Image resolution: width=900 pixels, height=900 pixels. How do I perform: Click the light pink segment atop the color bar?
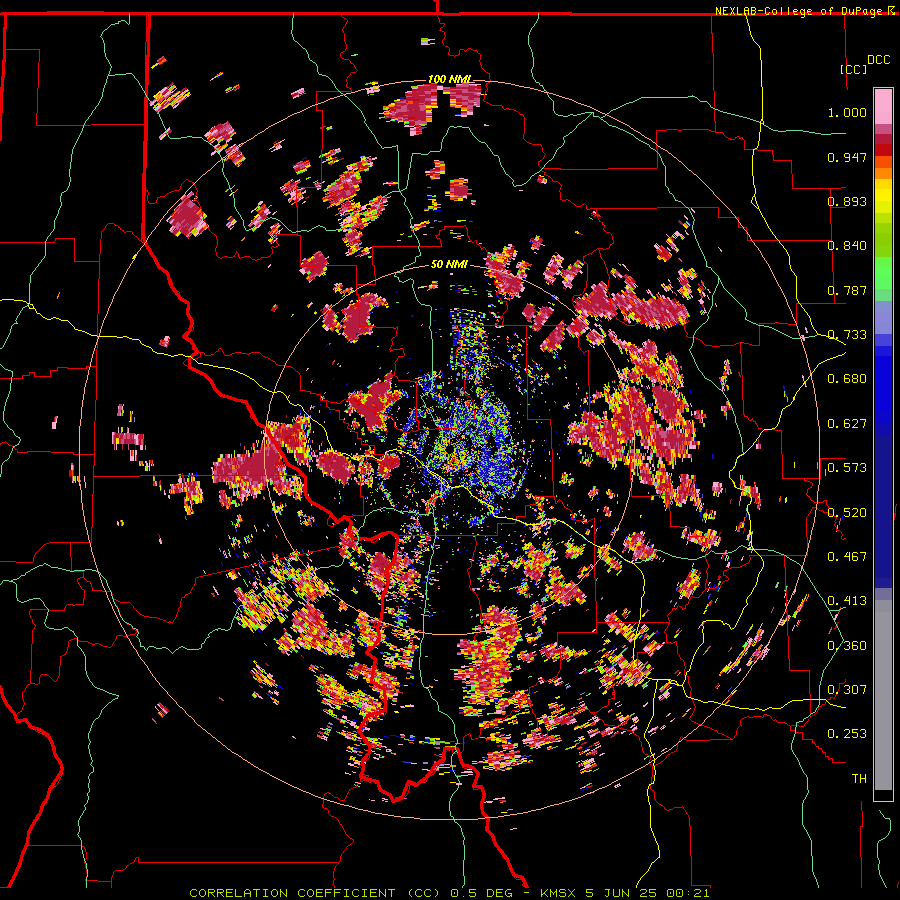883,106
